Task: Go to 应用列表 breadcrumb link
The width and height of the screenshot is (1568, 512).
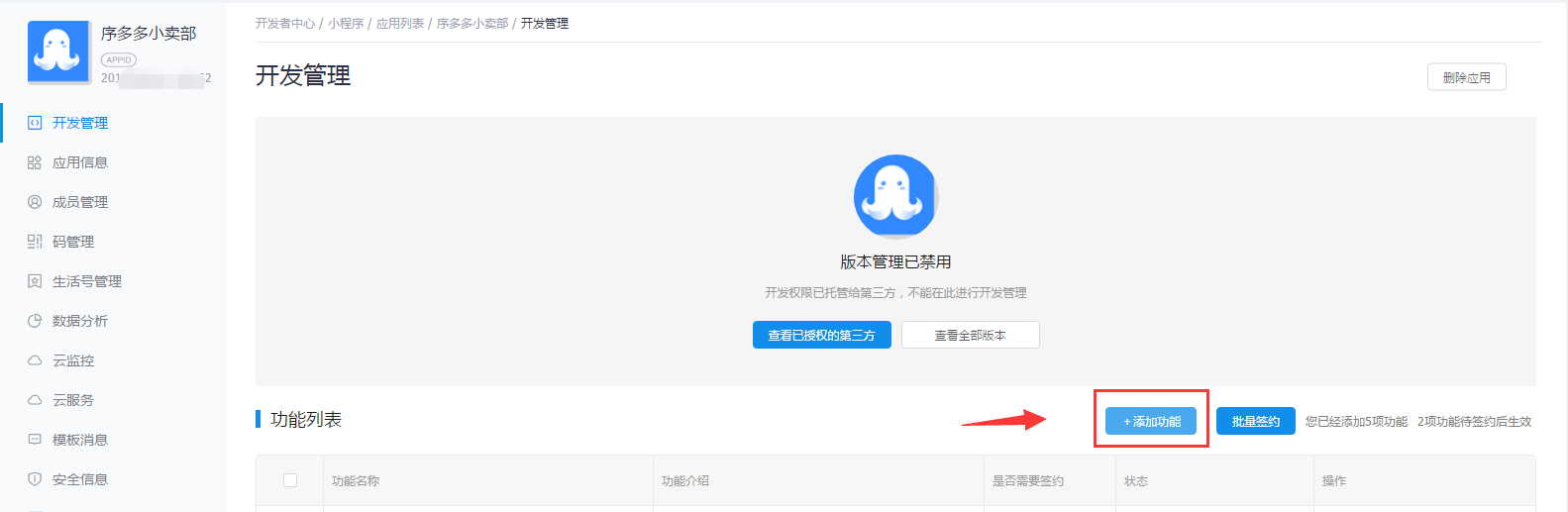Action: tap(400, 23)
